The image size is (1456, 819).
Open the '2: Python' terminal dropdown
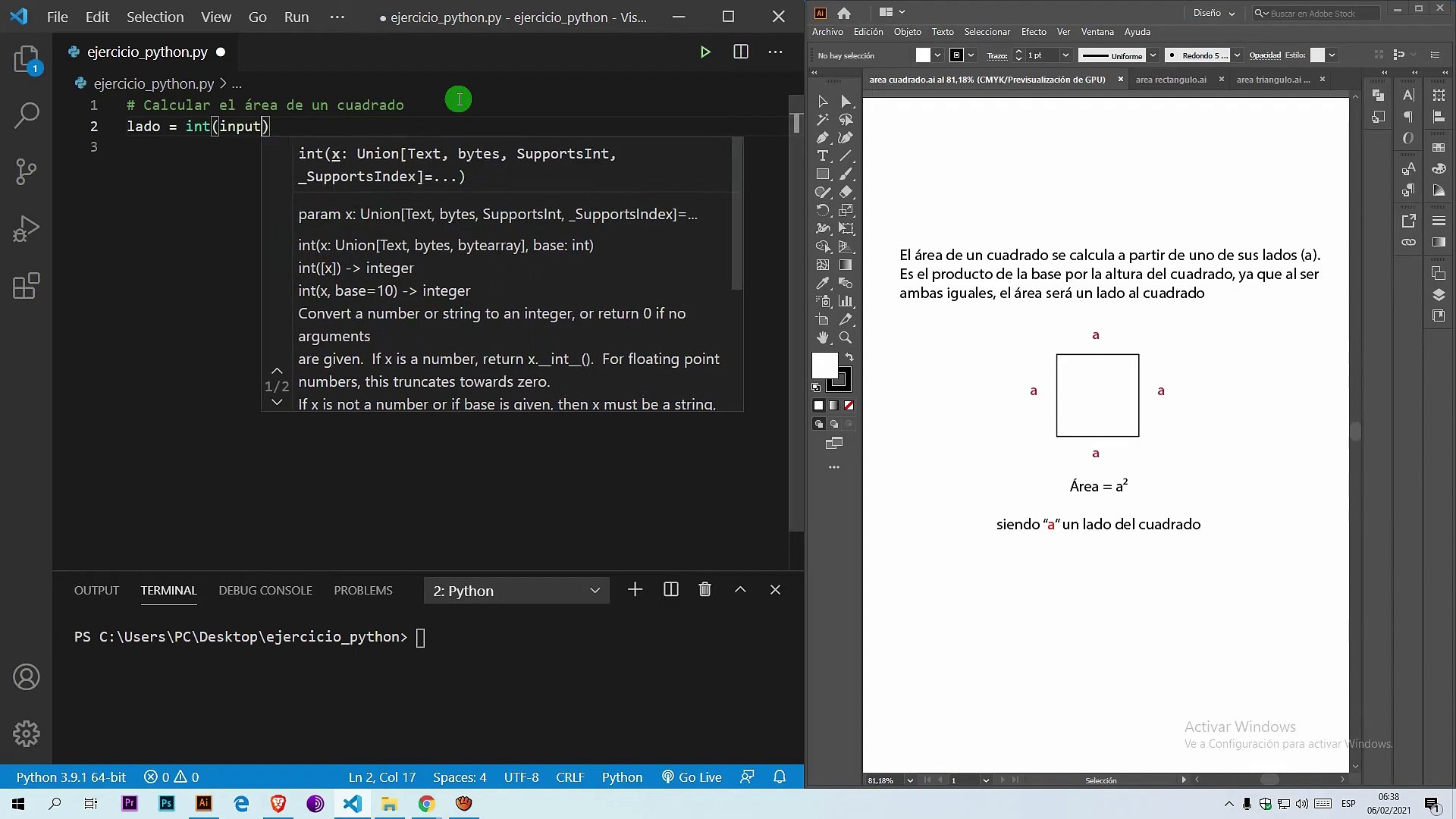pyautogui.click(x=516, y=591)
